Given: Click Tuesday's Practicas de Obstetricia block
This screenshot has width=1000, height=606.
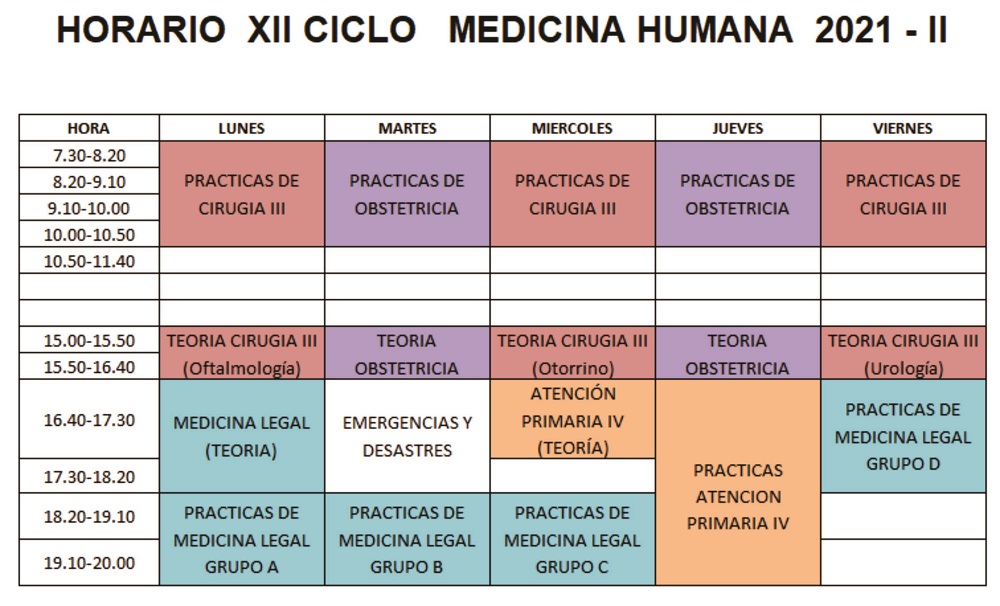Looking at the screenshot, I should (x=407, y=194).
